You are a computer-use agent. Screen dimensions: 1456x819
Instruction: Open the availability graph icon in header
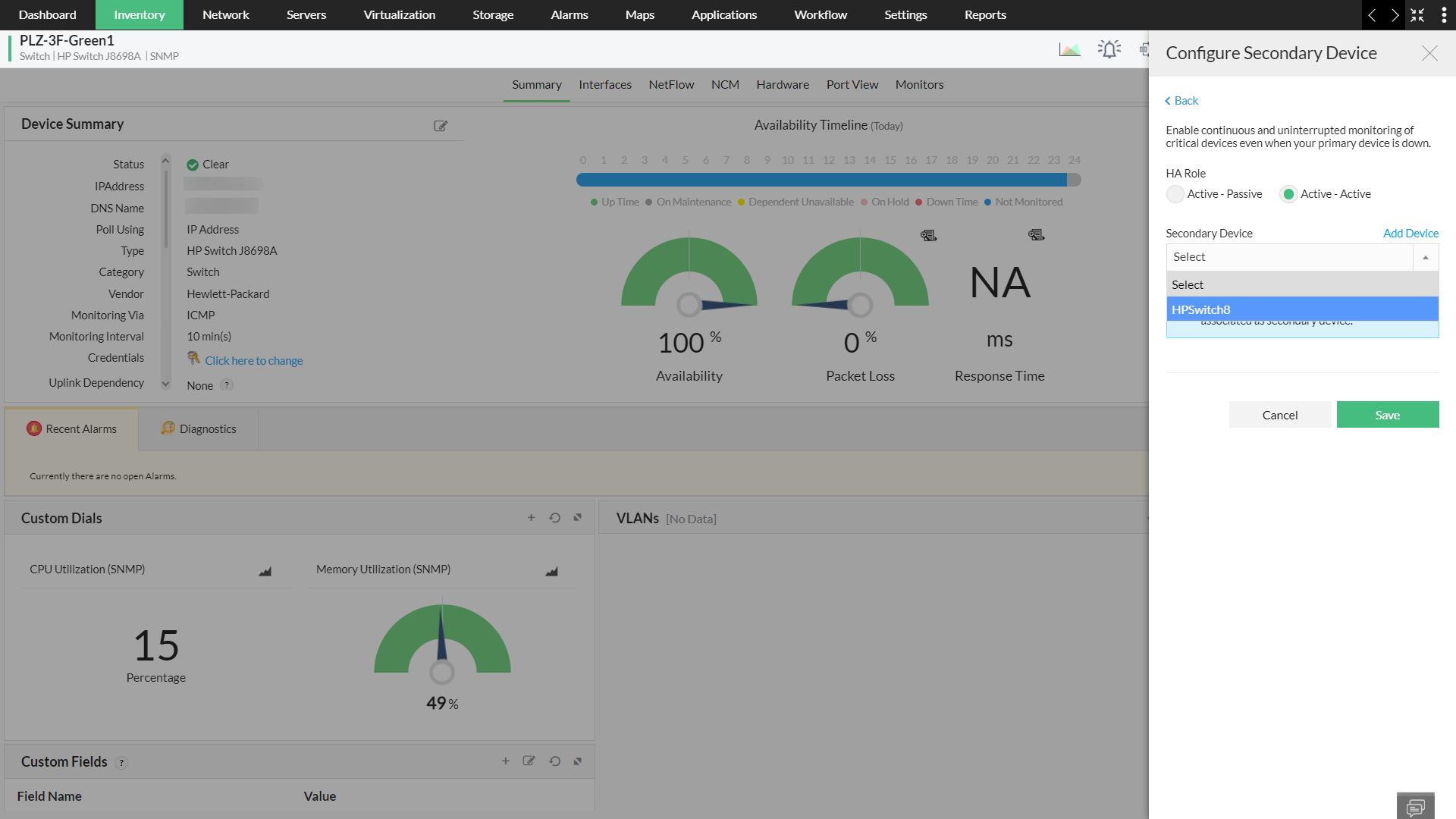[x=1069, y=50]
